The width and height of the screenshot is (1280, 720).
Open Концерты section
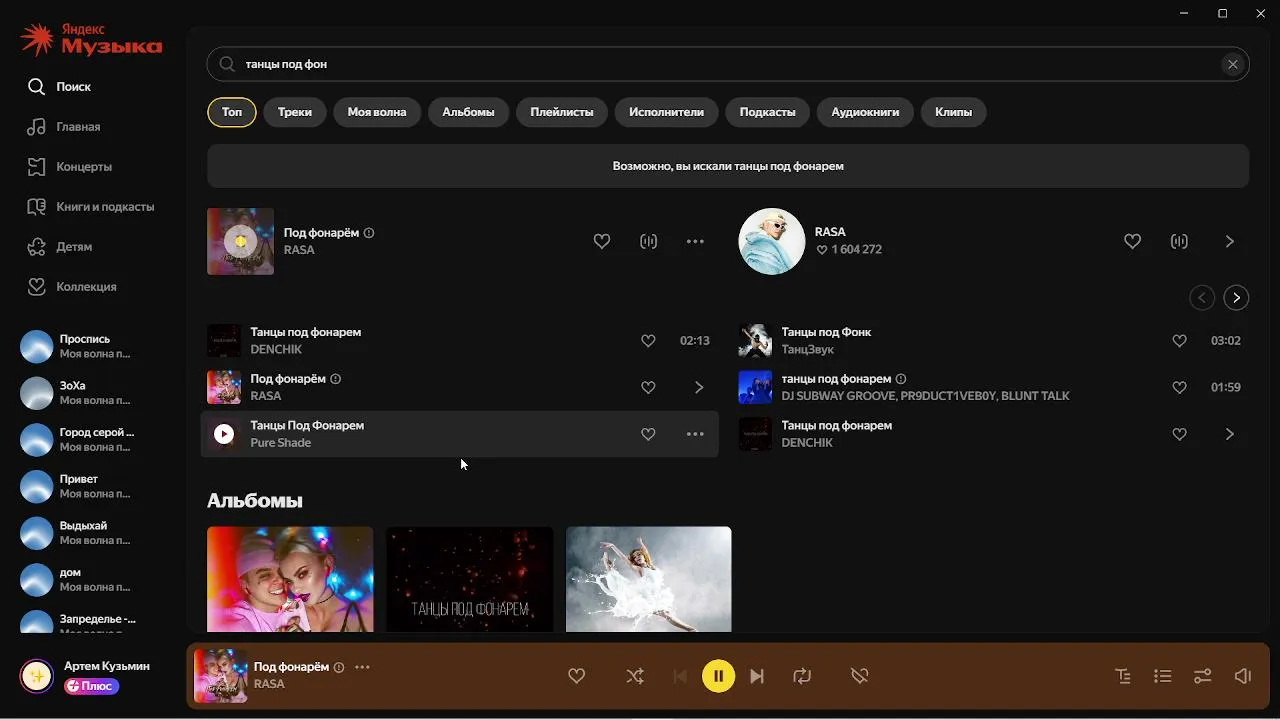(x=70, y=167)
